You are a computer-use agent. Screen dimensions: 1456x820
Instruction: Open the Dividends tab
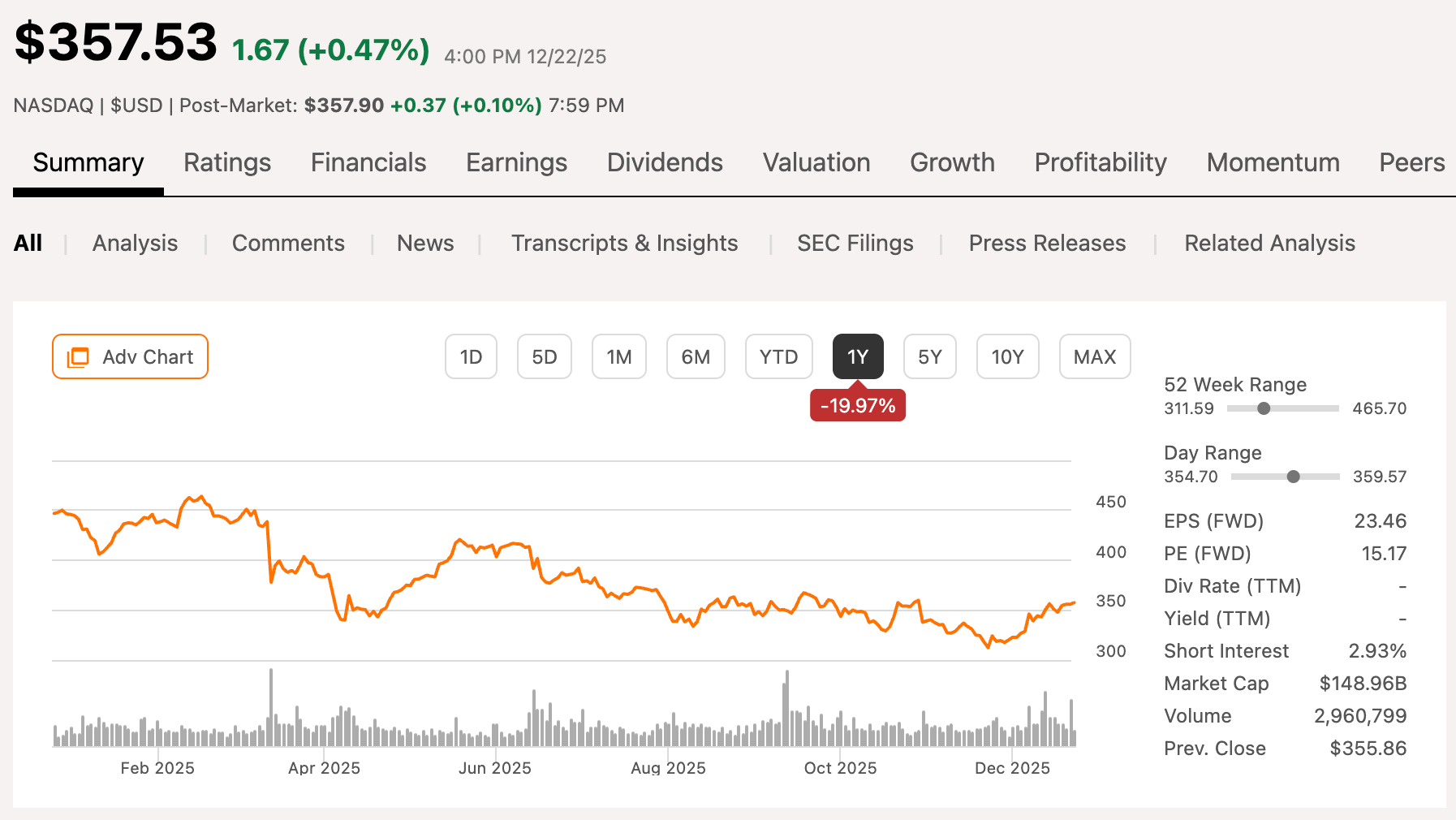click(x=664, y=162)
